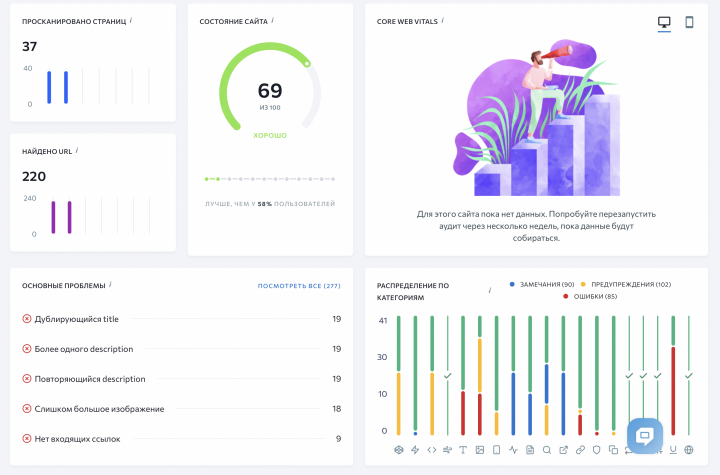Viewport: 720px width, 475px height.
Task: Click the found URL value 220
Action: (34, 176)
